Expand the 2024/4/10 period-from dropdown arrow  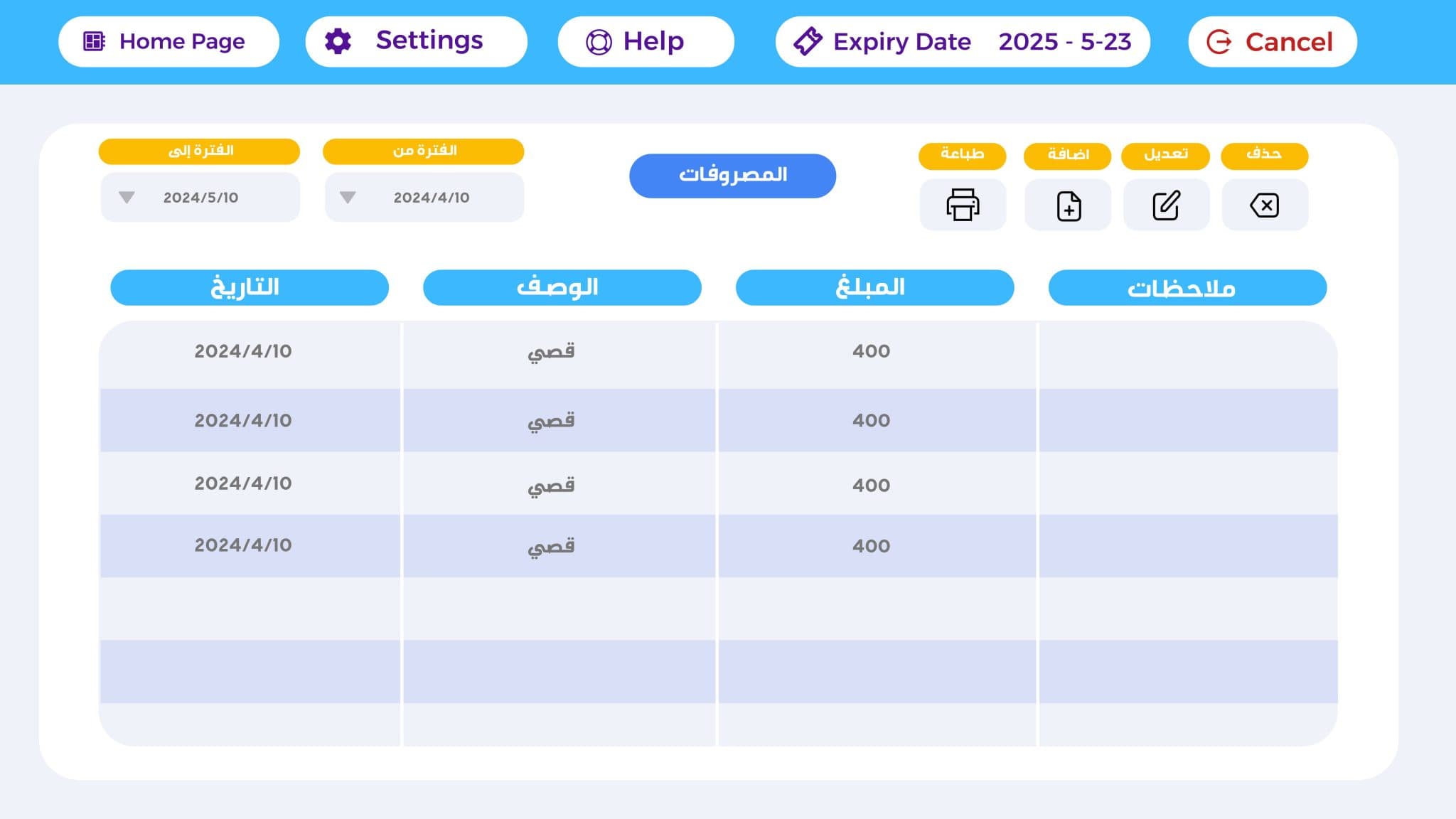(x=348, y=197)
